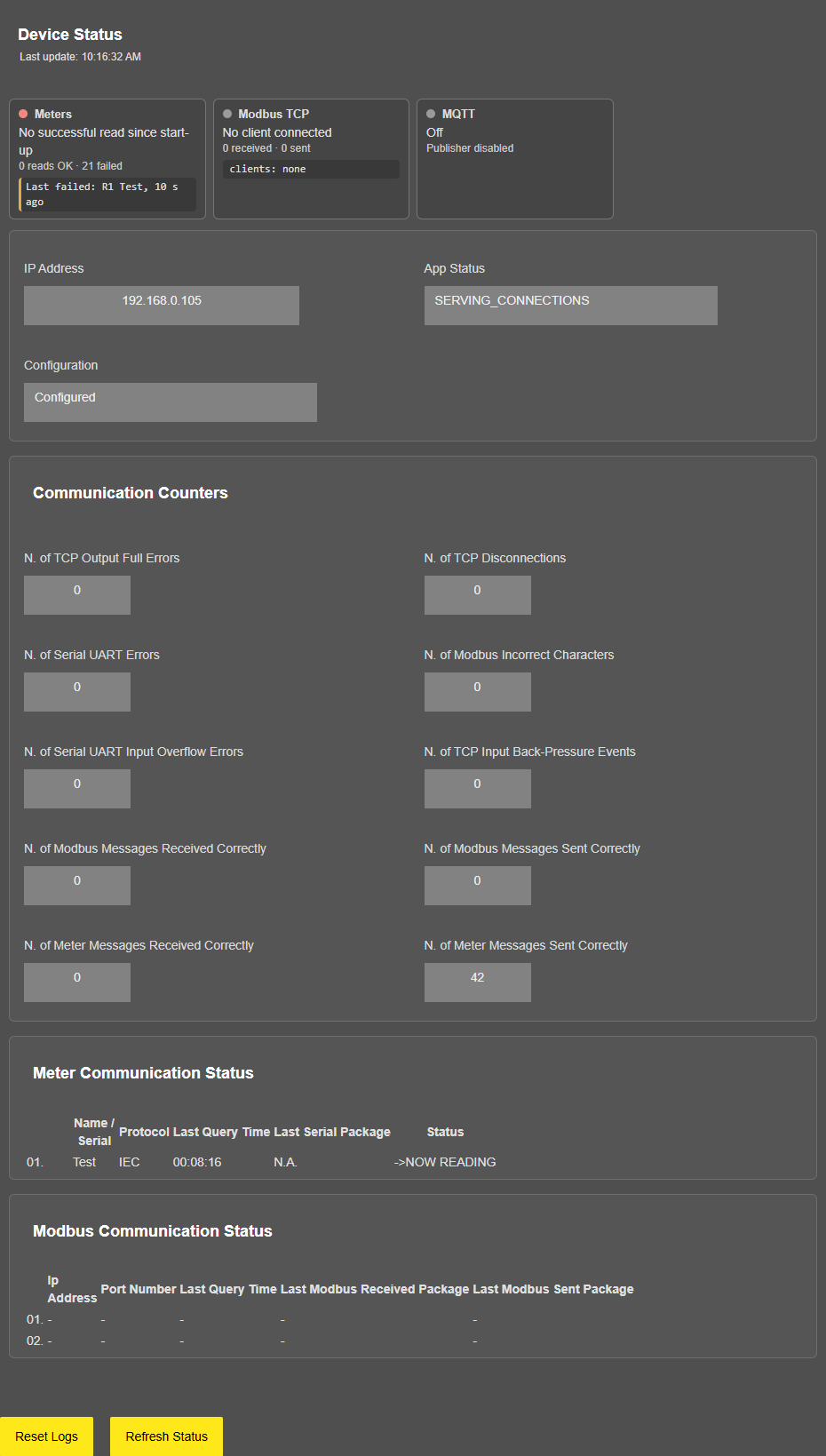Open the Meters status card title

coord(53,114)
